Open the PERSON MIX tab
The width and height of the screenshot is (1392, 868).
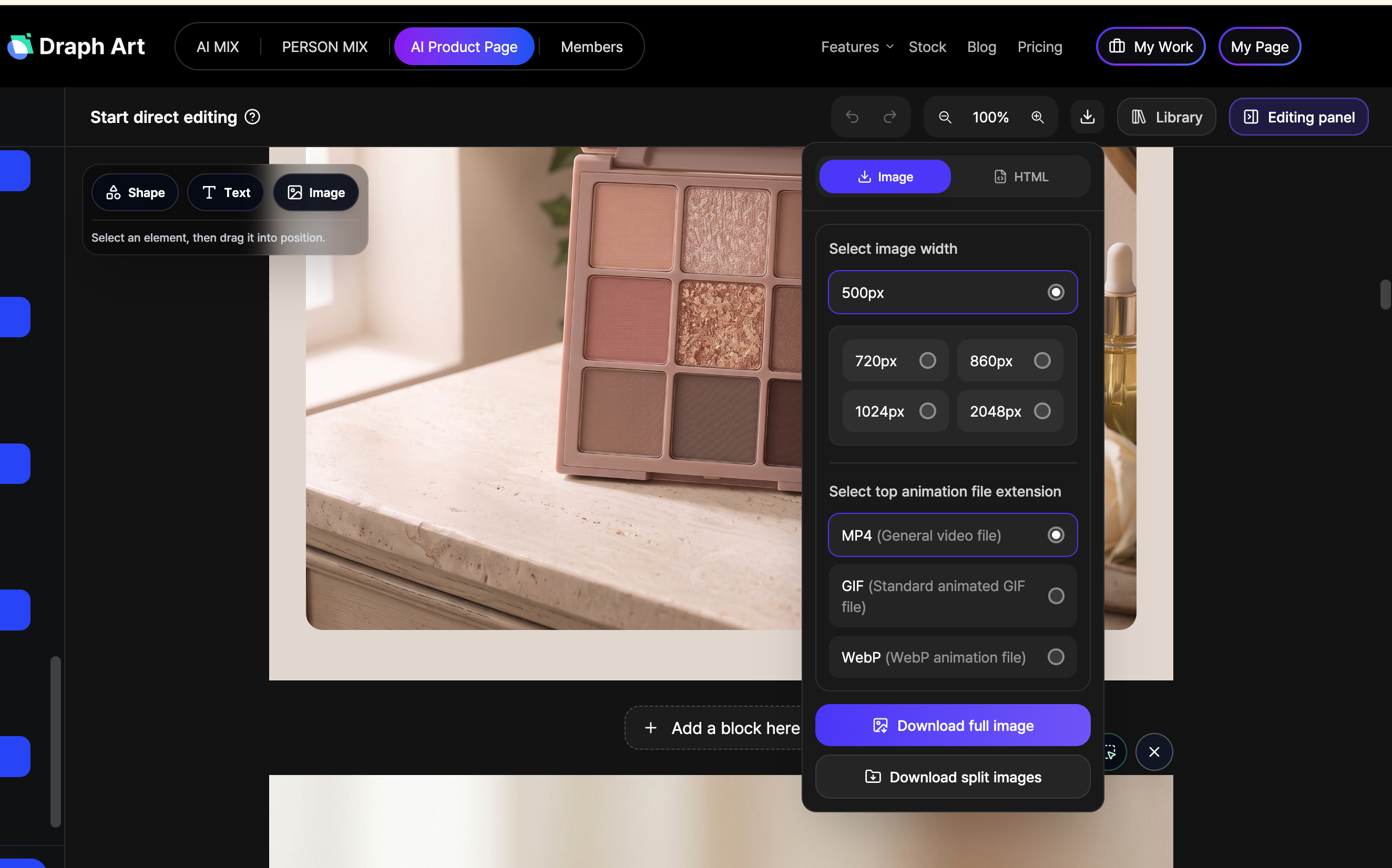(x=324, y=46)
